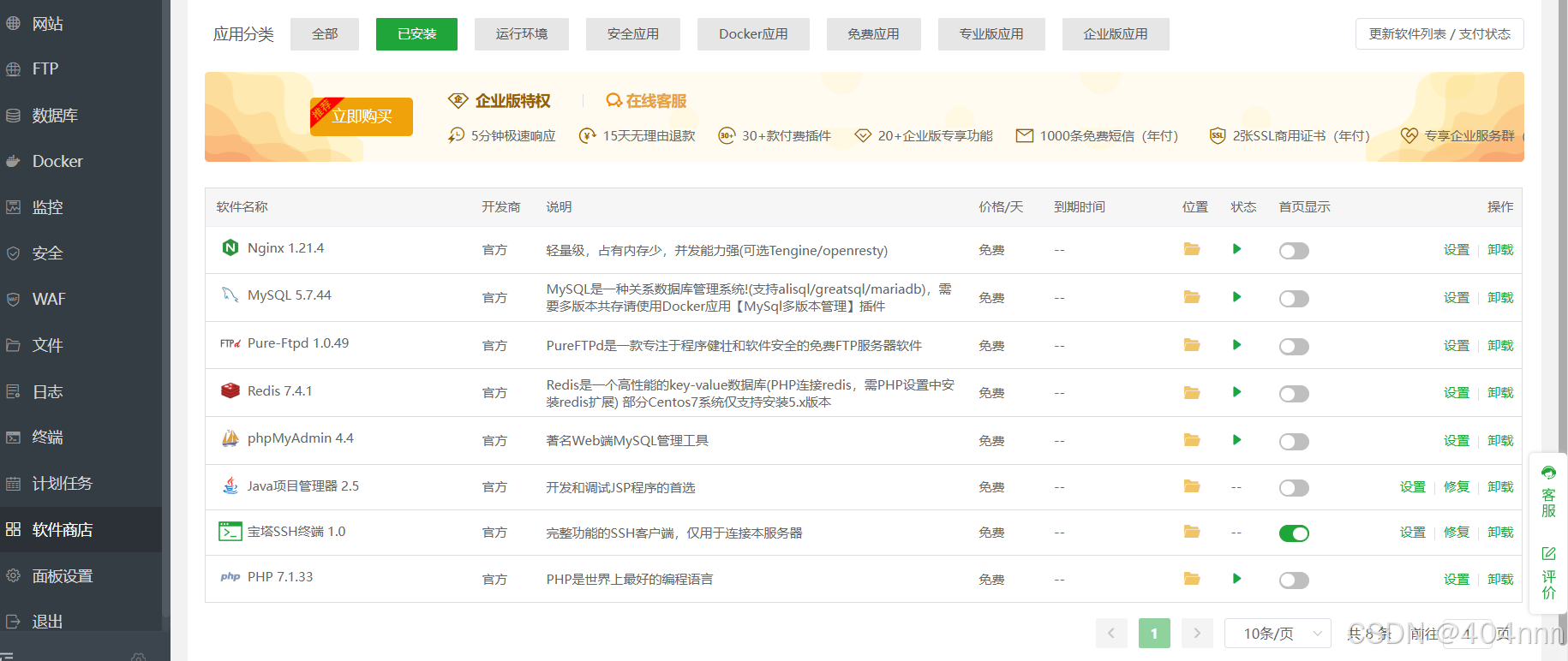Toggle homepage display for Java项目管理器 2.5

(1294, 488)
